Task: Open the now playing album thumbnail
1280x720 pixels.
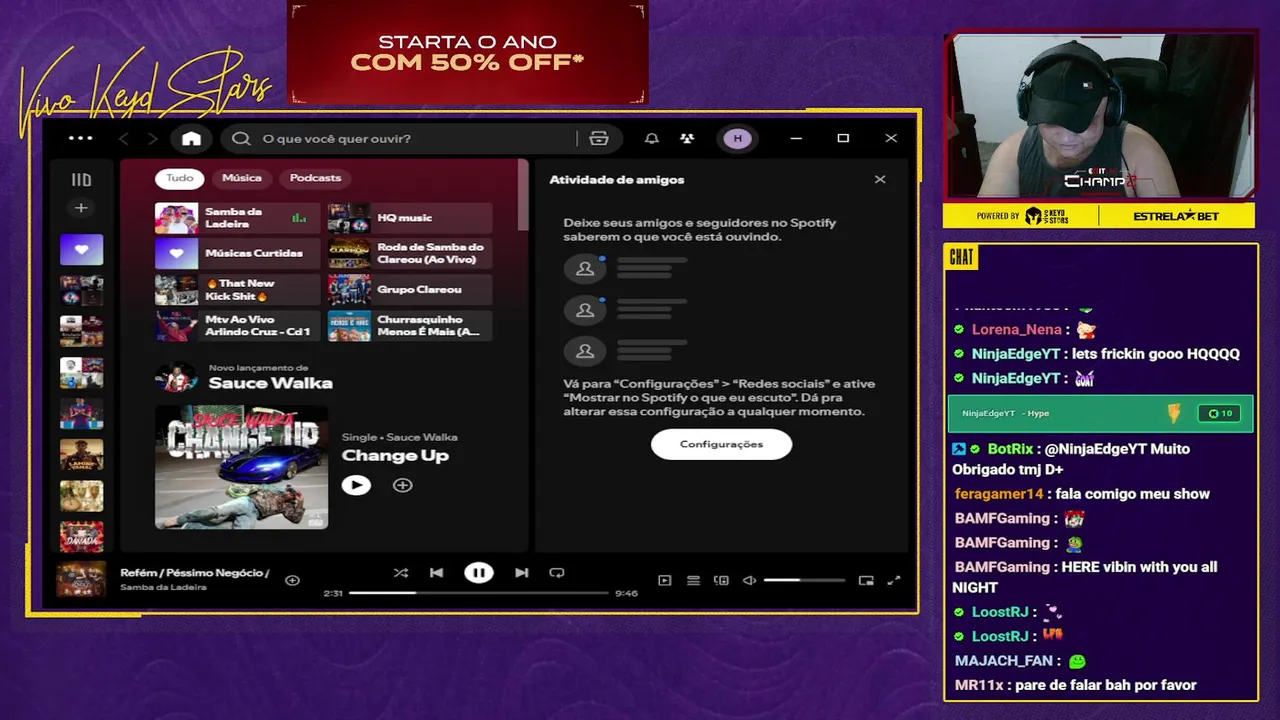Action: click(80, 580)
